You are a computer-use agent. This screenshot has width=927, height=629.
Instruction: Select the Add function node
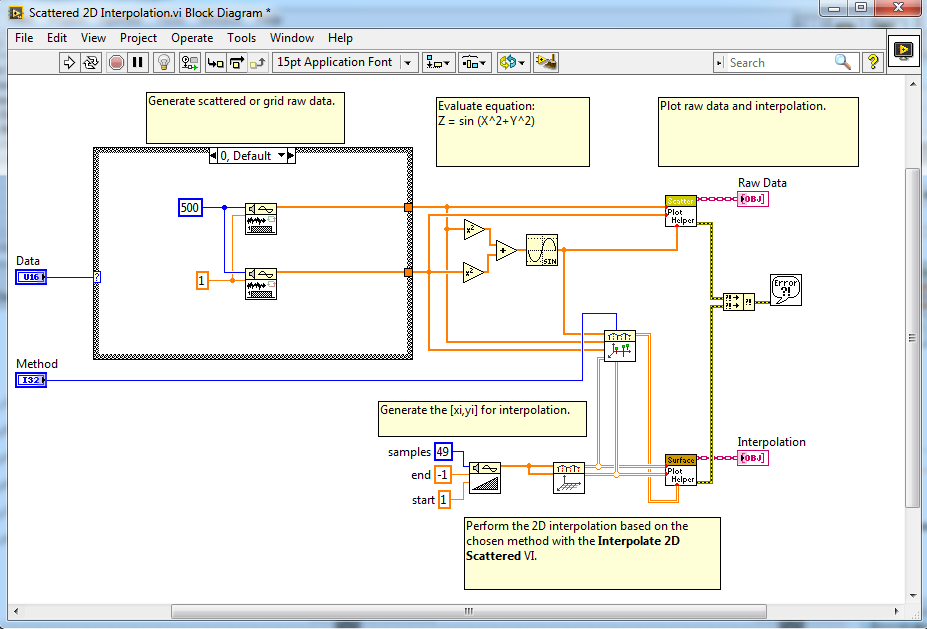click(506, 251)
